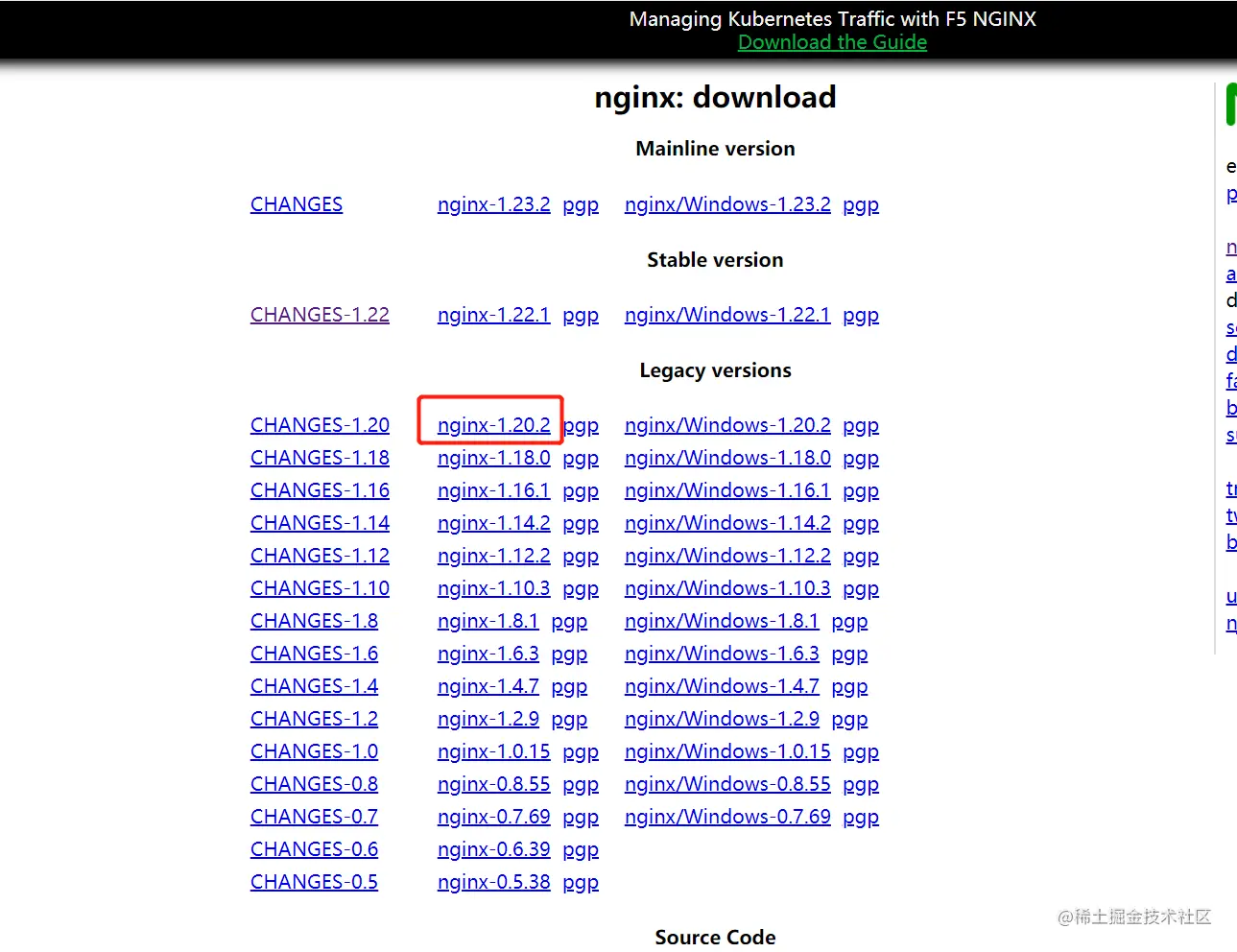Screen dimensions: 1237x952
Task: Open the CHANGES-1.12 link
Action: pos(320,556)
